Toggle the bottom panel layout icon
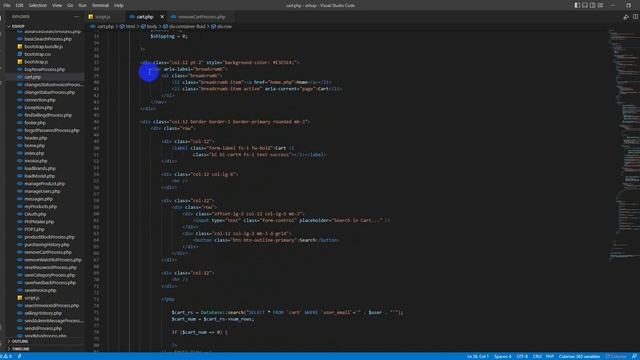This screenshot has width=640, height=360. [x=585, y=5]
